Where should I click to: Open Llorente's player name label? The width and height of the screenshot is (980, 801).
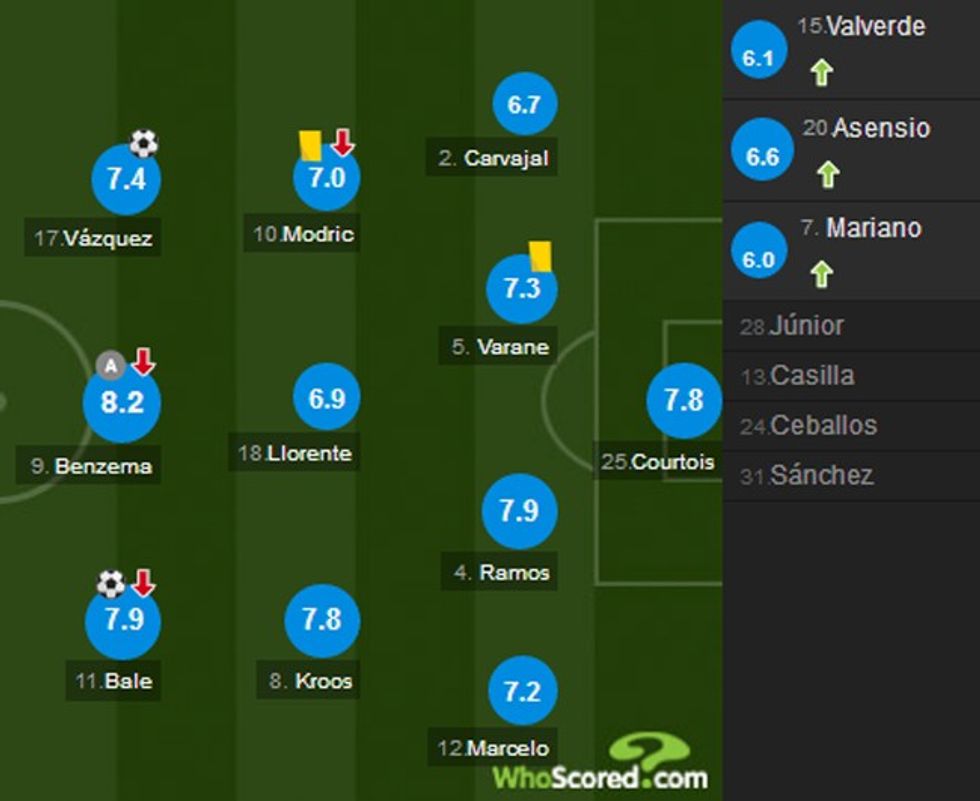pyautogui.click(x=295, y=453)
